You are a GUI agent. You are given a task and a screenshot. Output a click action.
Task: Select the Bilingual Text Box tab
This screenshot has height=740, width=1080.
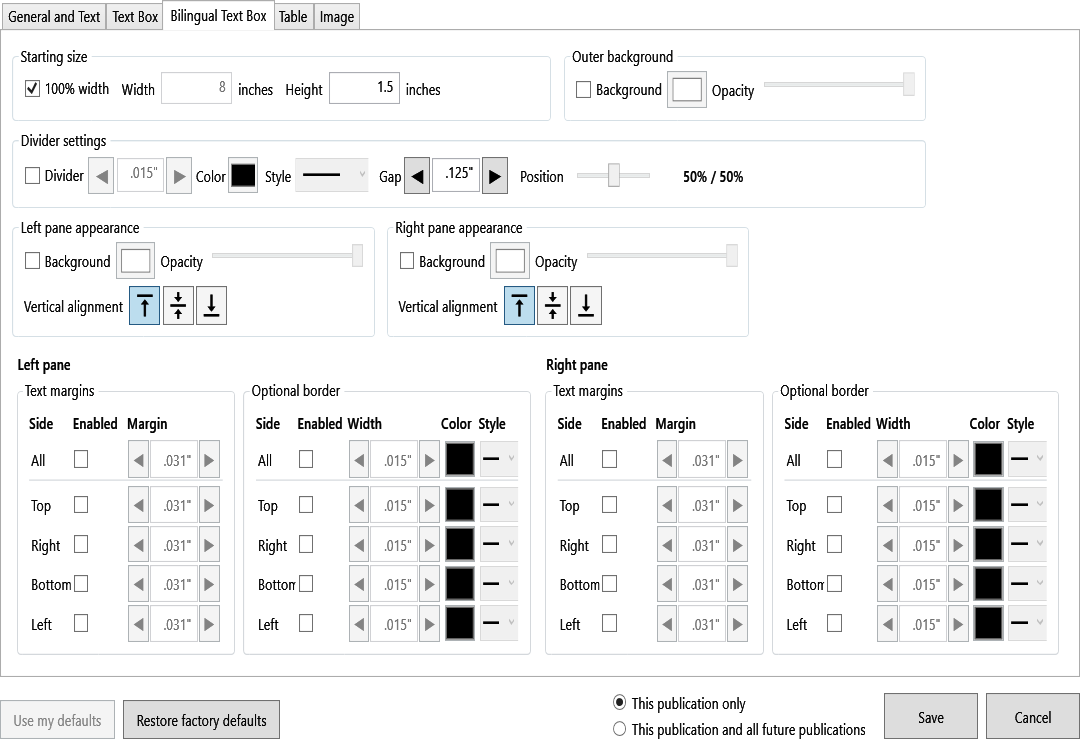218,15
